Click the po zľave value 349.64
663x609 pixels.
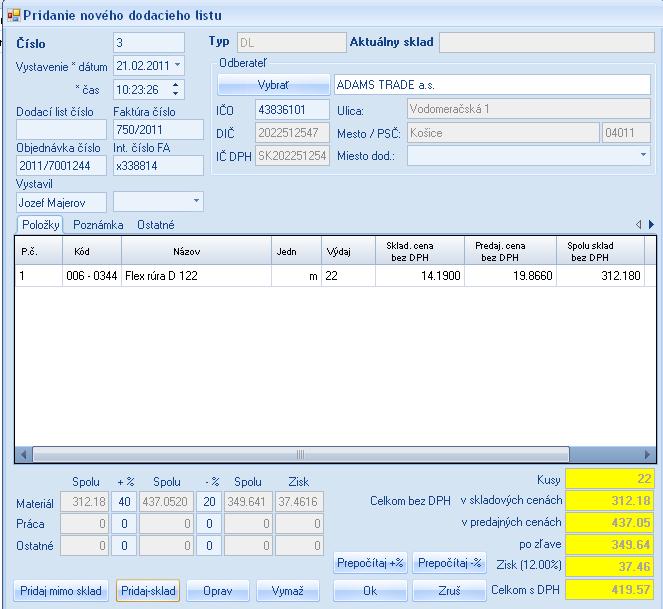point(610,544)
